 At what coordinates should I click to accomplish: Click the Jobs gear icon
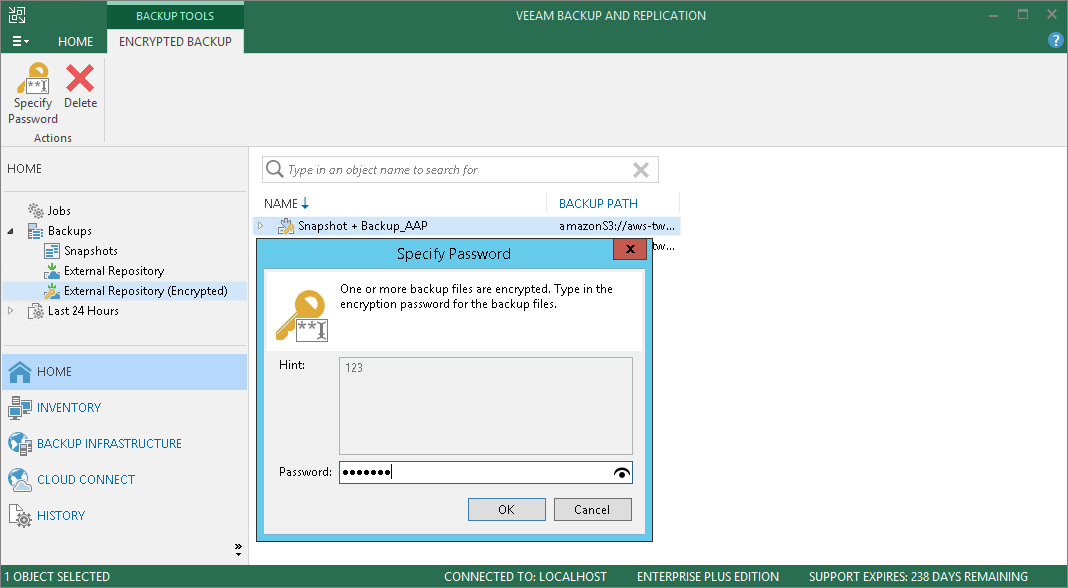coord(35,211)
